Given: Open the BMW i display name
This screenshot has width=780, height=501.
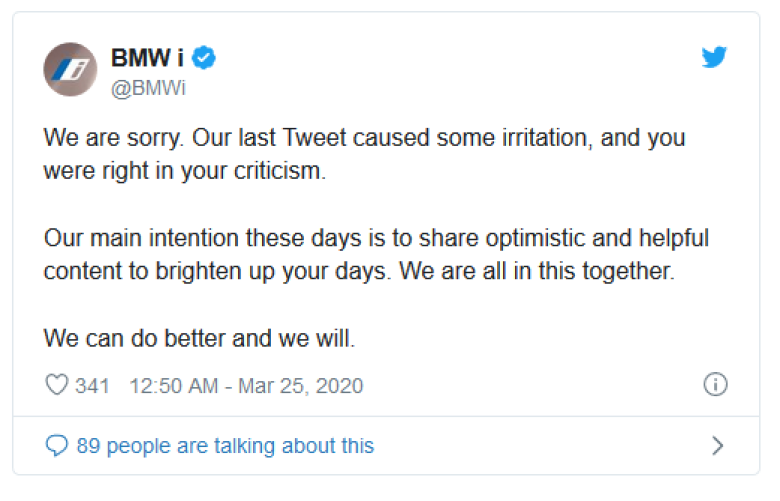Looking at the screenshot, I should click(x=147, y=58).
